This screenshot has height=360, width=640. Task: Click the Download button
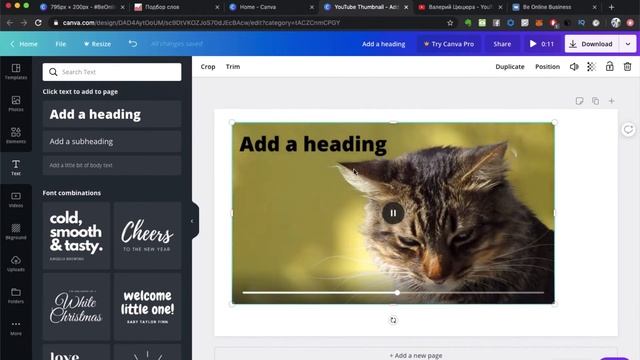tap(592, 44)
